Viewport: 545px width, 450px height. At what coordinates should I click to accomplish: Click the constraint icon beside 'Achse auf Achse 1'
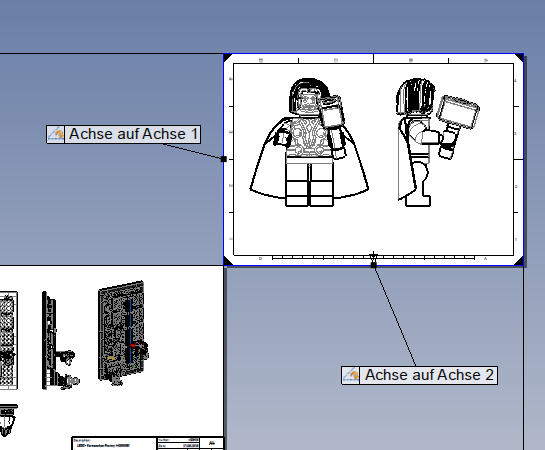point(55,134)
